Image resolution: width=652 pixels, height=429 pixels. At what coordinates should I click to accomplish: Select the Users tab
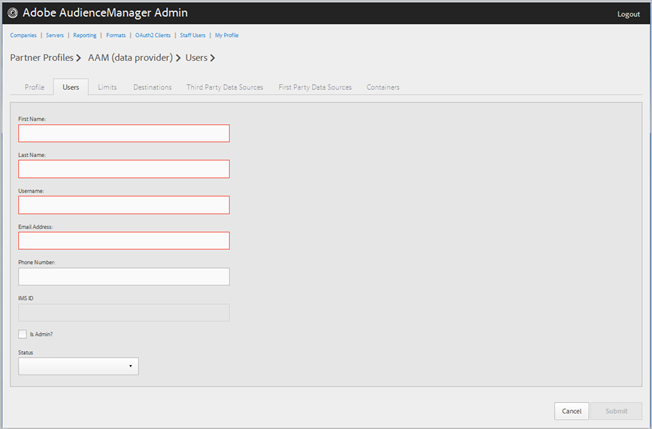click(x=71, y=87)
